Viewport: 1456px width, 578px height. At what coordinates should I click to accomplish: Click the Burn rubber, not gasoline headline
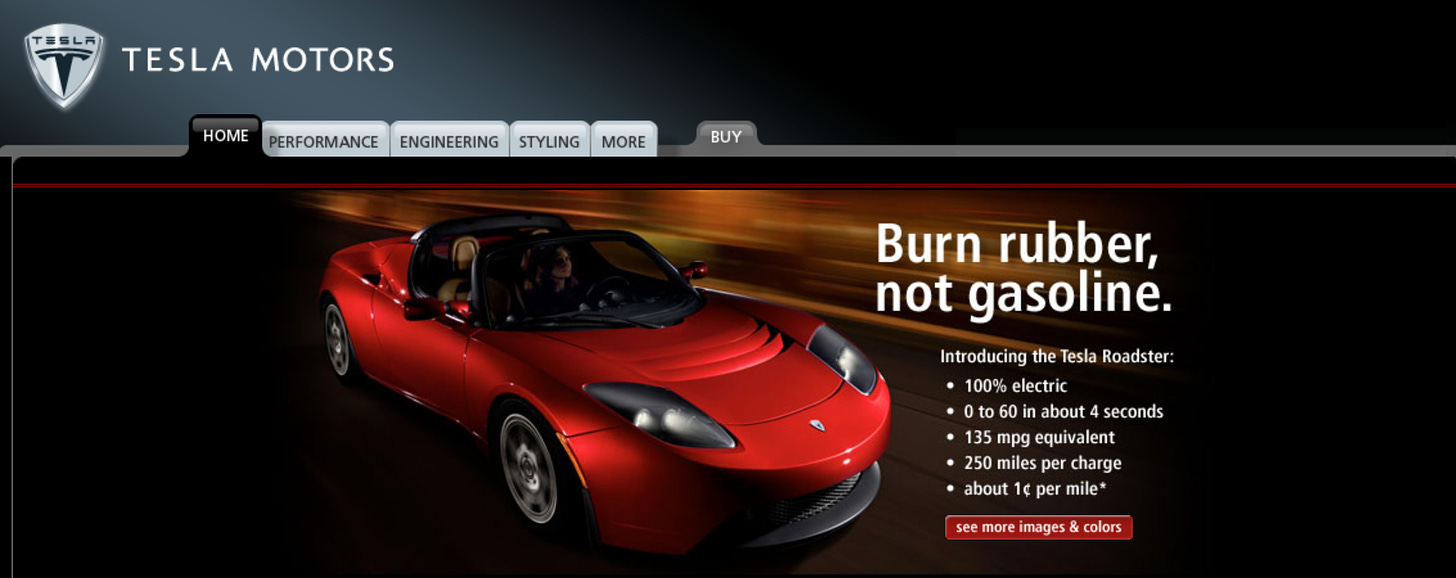coord(1023,269)
